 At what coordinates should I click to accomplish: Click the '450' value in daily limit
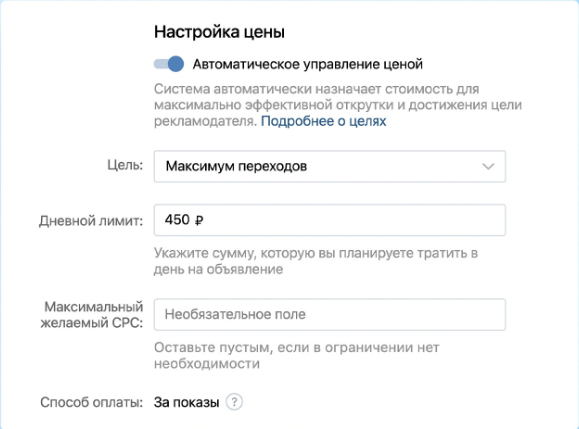tap(177, 220)
